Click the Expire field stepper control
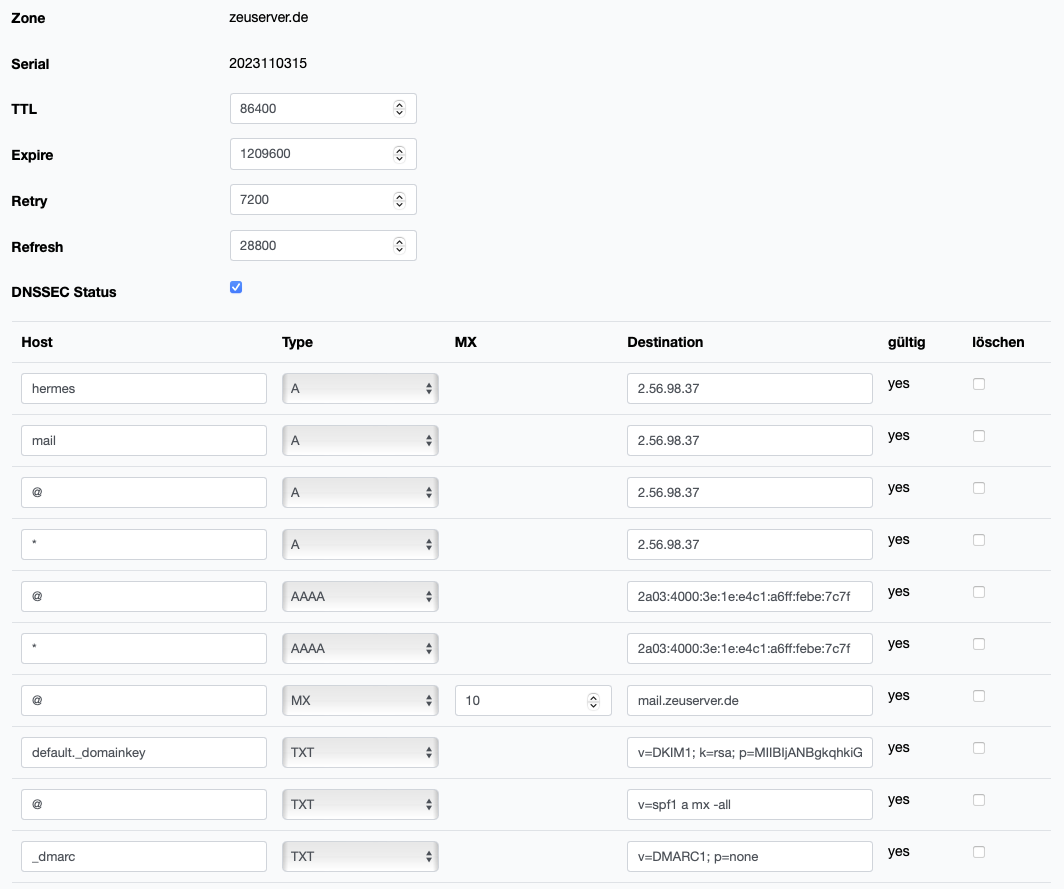Viewport: 1064px width, 889px height. (399, 154)
